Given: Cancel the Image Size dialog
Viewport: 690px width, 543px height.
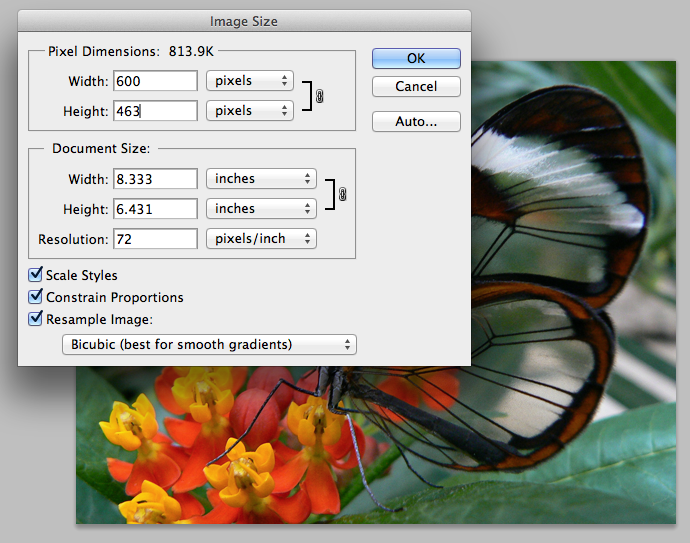Looking at the screenshot, I should click(x=416, y=87).
